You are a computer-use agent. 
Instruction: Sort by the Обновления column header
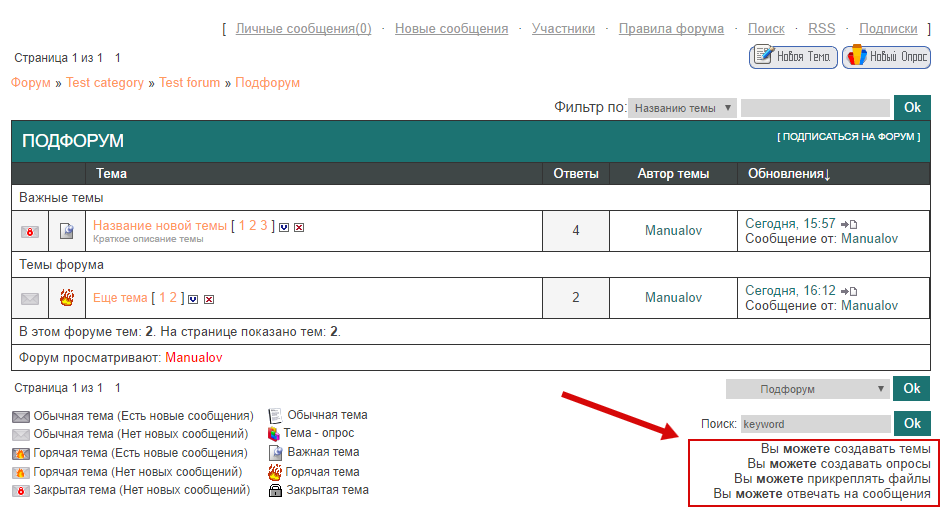tap(789, 174)
